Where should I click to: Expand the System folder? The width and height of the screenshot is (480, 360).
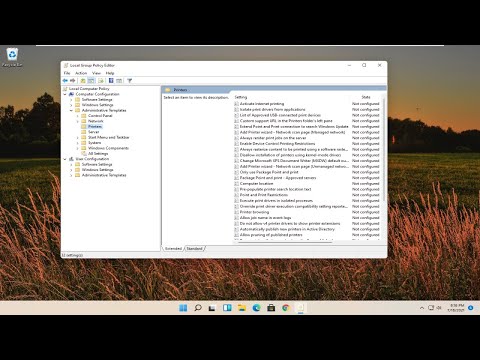pyautogui.click(x=77, y=143)
